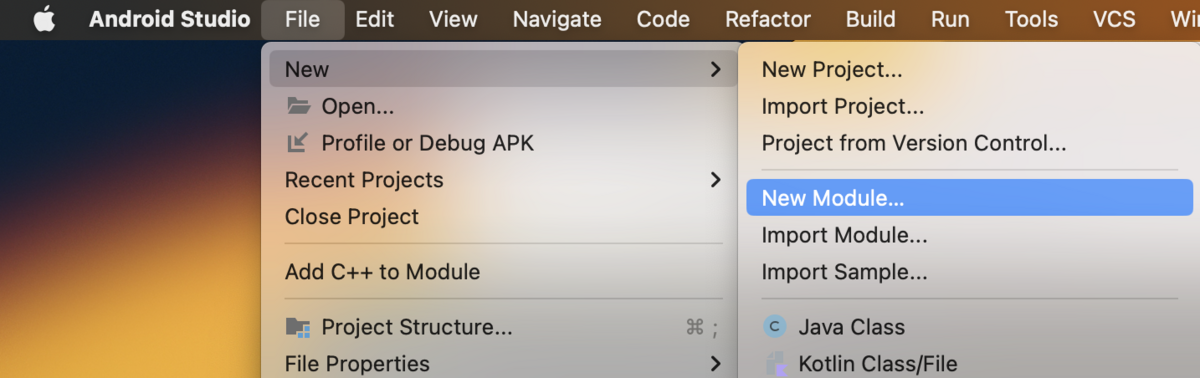Screen dimensions: 1200x378
Task: Expand the File Properties submenu chevron
Action: (x=715, y=364)
